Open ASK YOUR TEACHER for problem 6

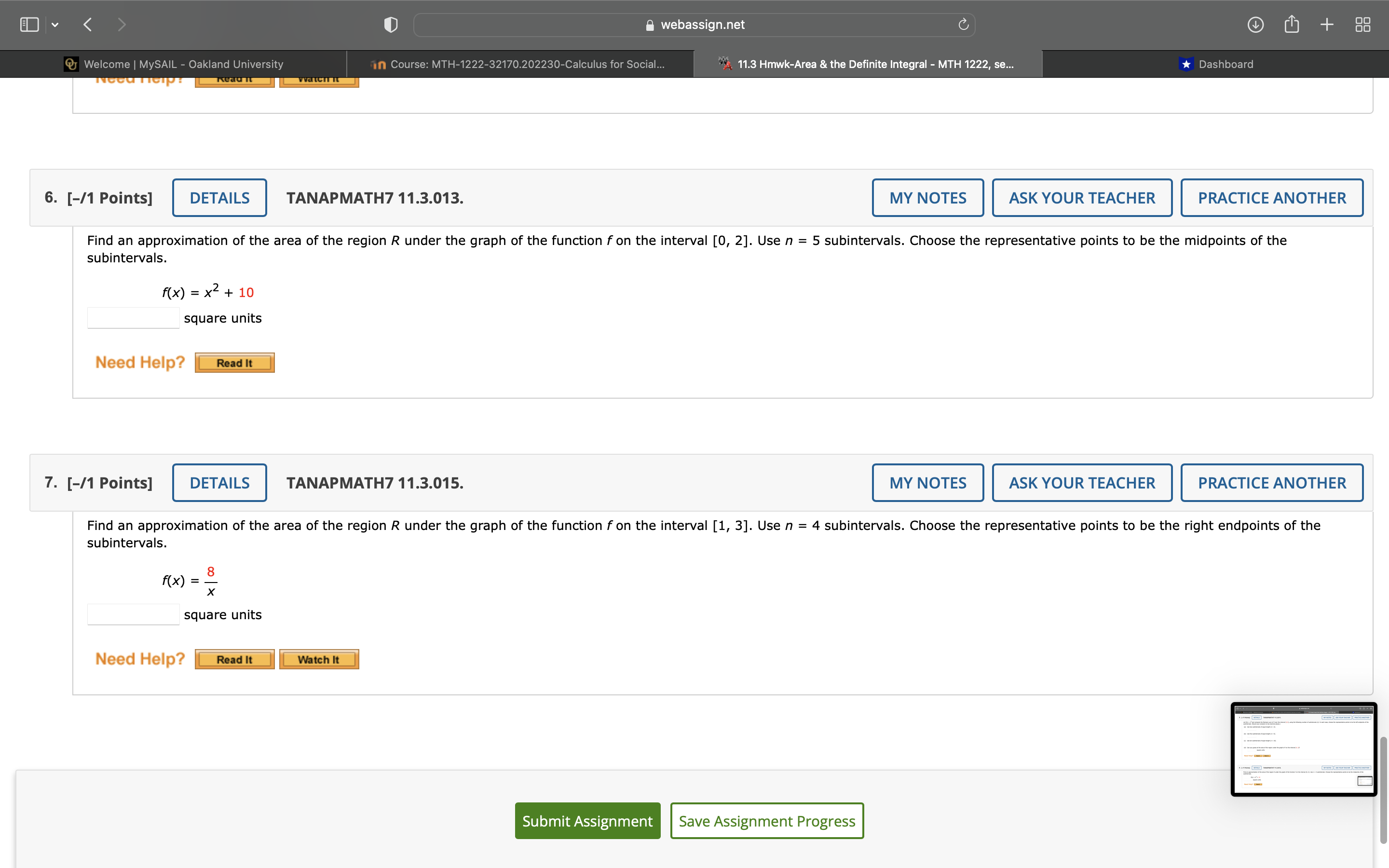(x=1081, y=198)
